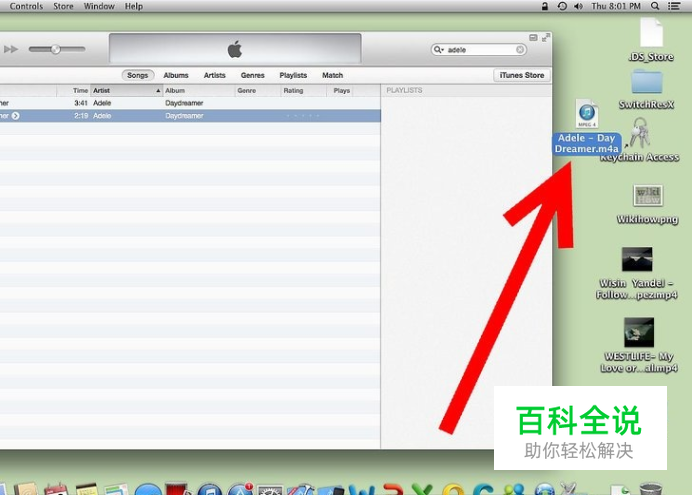Screen dimensions: 692x495
Task: Select the WESTLIFE My Love mp4 file
Action: [639, 332]
